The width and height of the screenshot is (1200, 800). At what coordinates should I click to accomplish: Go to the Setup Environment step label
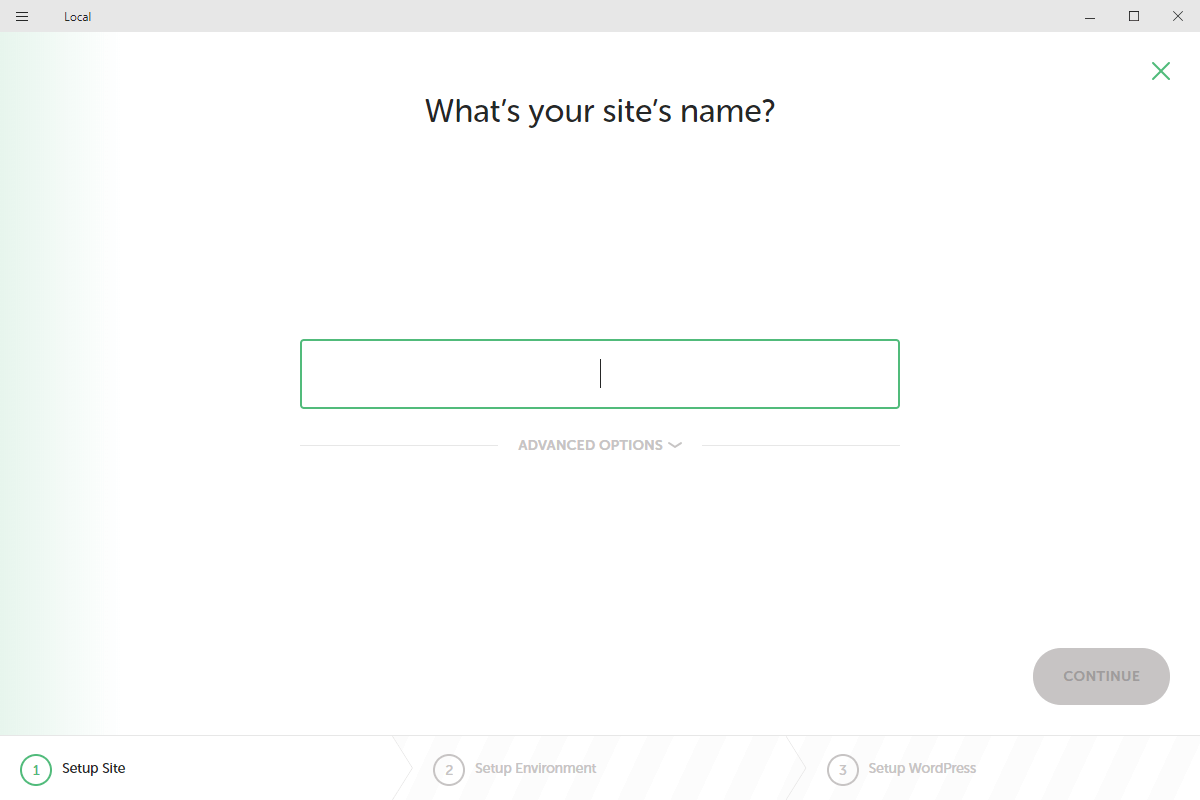coord(535,768)
